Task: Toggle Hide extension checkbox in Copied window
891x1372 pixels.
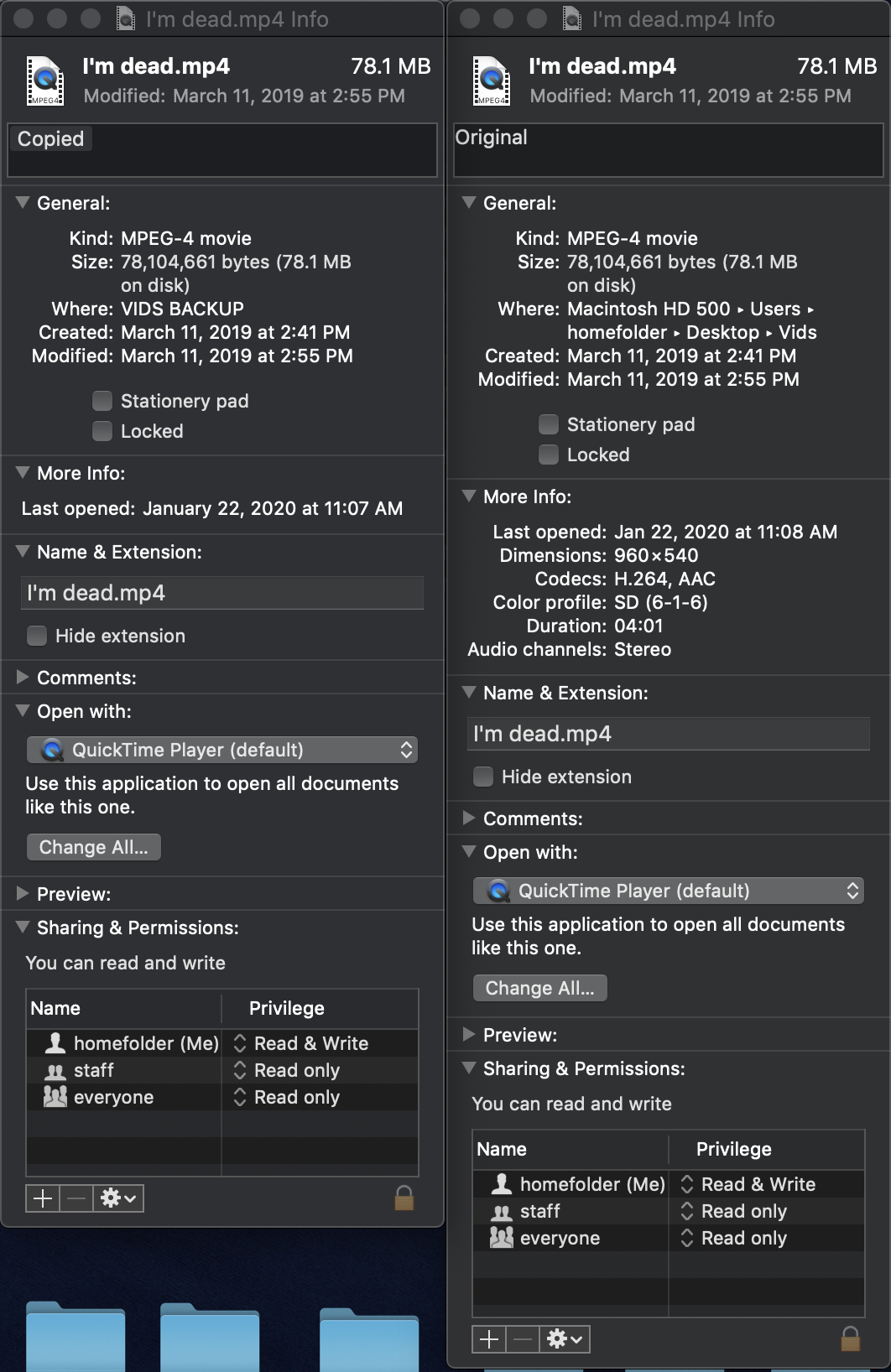Action: tap(37, 636)
